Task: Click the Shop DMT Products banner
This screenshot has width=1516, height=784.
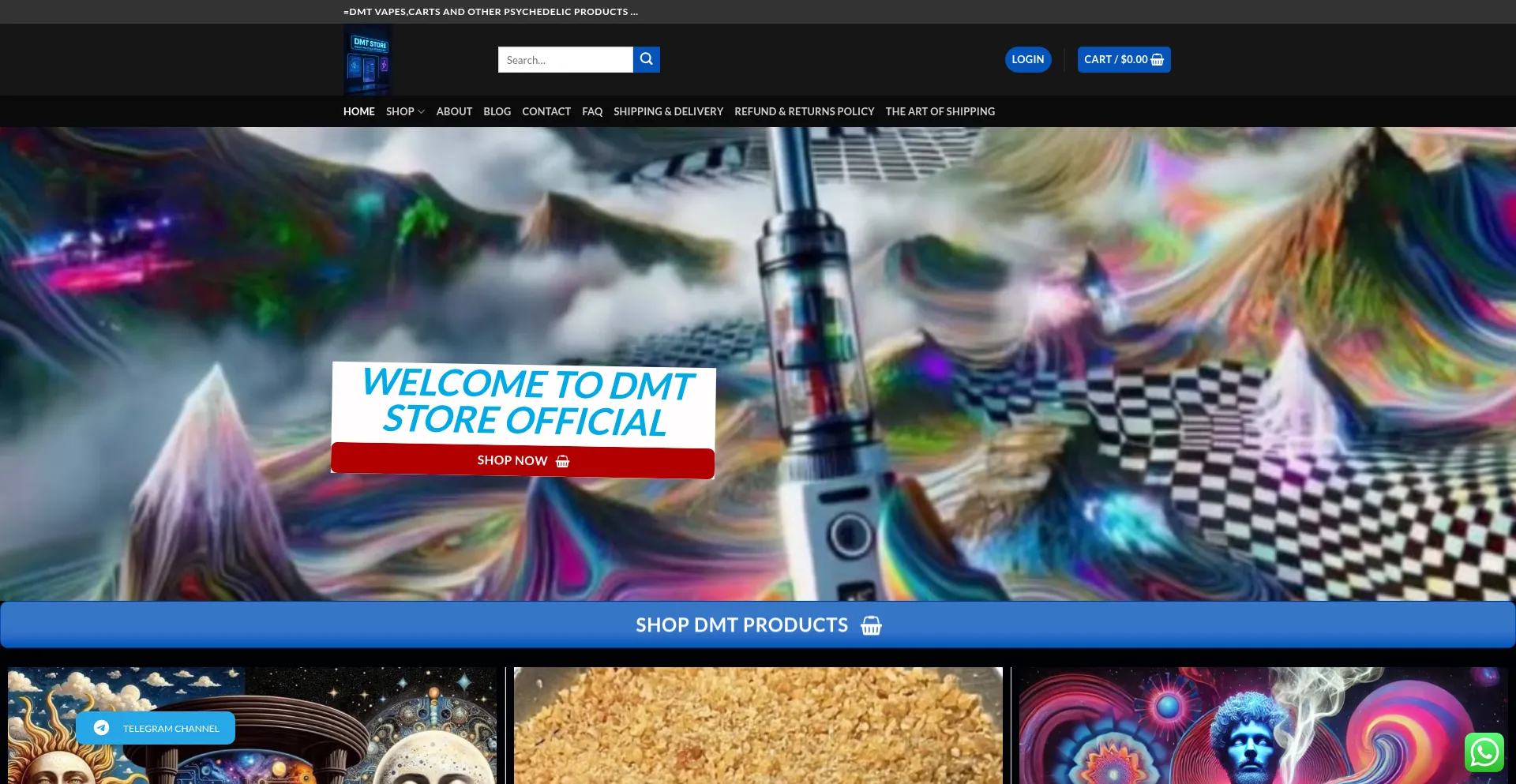Action: tap(758, 625)
